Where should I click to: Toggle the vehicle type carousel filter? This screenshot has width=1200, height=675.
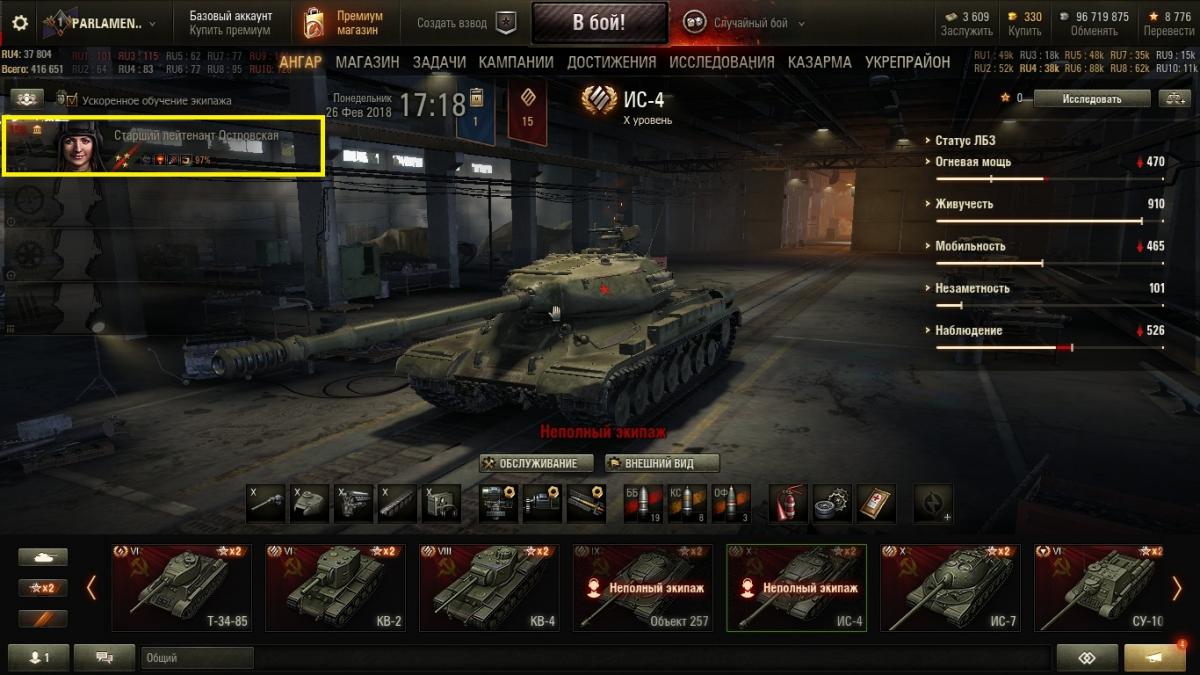tap(43, 558)
